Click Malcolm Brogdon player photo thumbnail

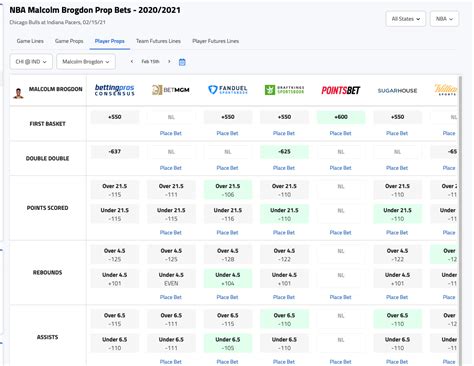click(x=18, y=93)
